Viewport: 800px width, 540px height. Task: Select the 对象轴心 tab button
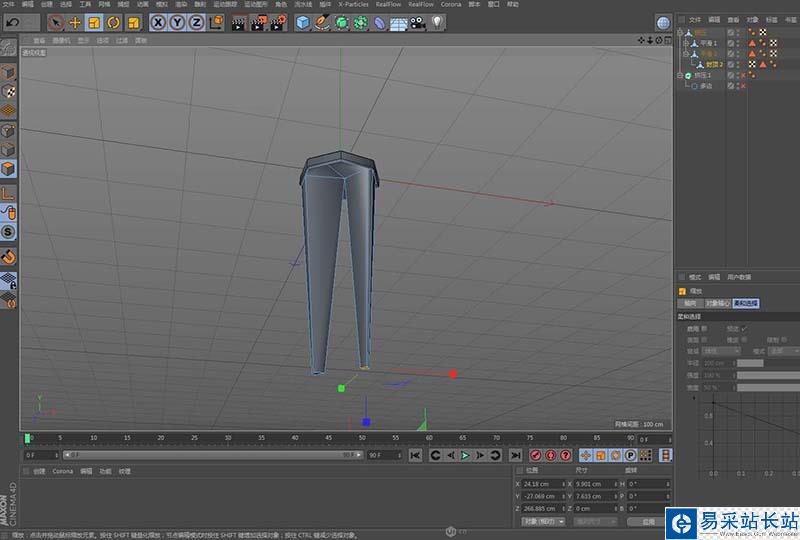coord(717,303)
